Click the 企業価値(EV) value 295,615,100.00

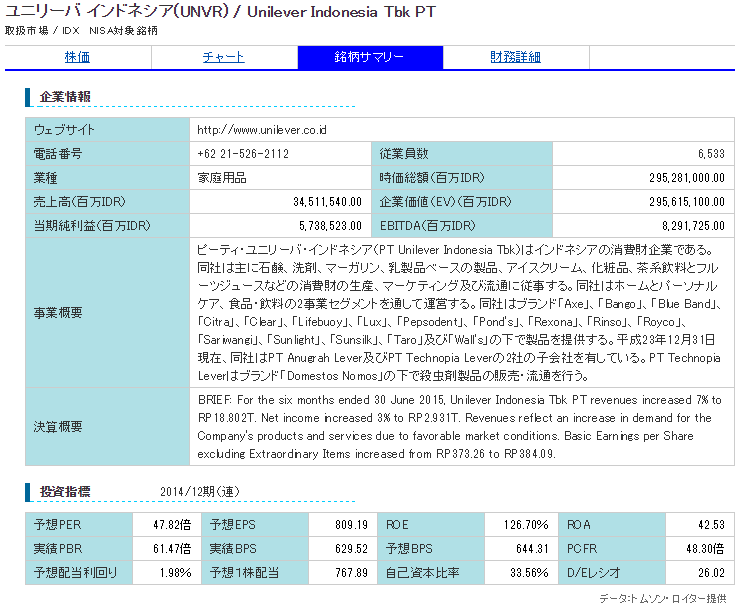click(687, 202)
